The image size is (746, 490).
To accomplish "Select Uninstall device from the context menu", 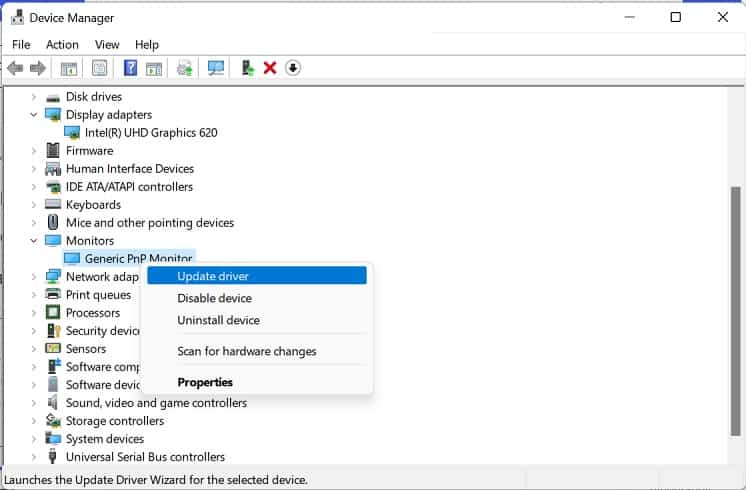I will [218, 320].
